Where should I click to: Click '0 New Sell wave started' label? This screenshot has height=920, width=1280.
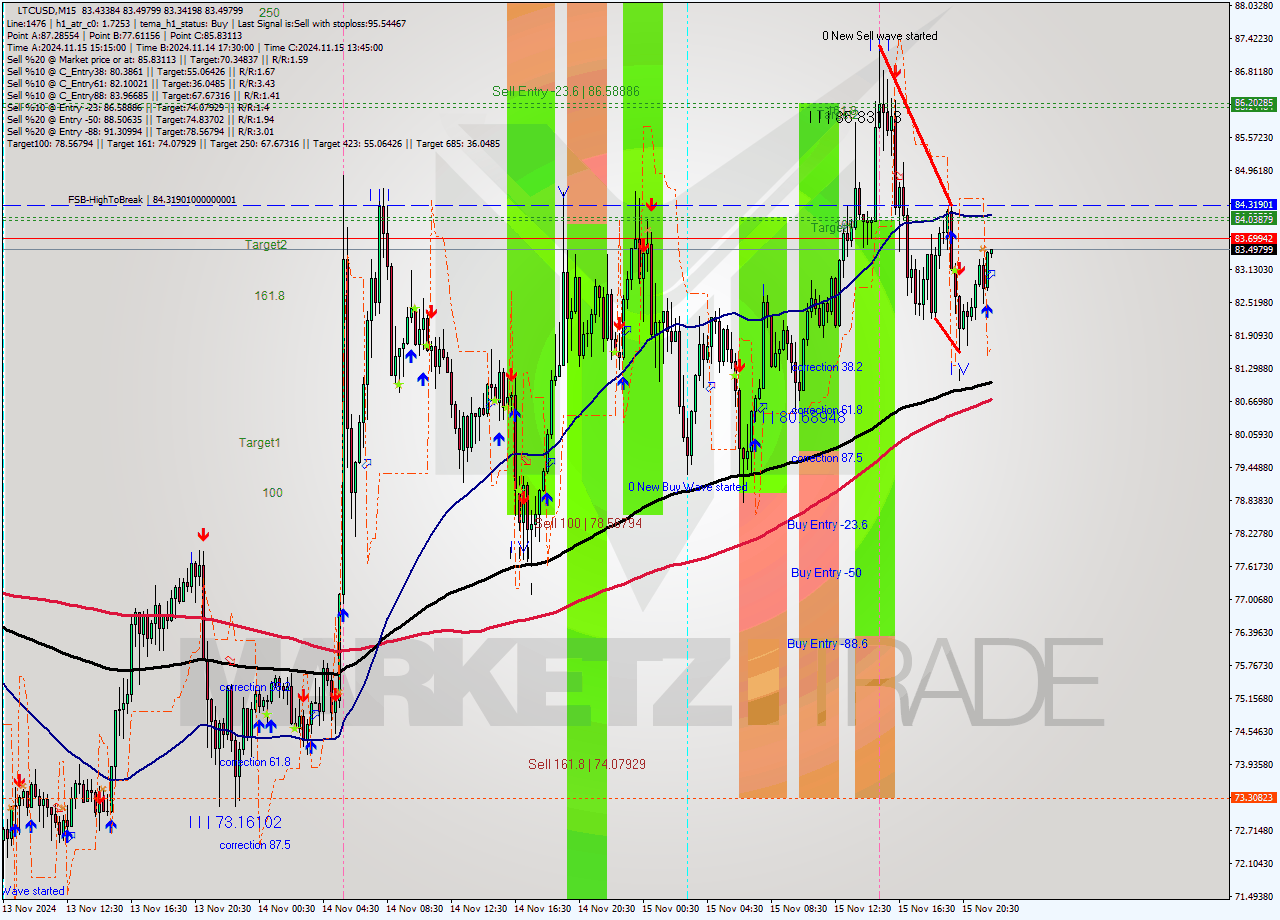pyautogui.click(x=880, y=36)
